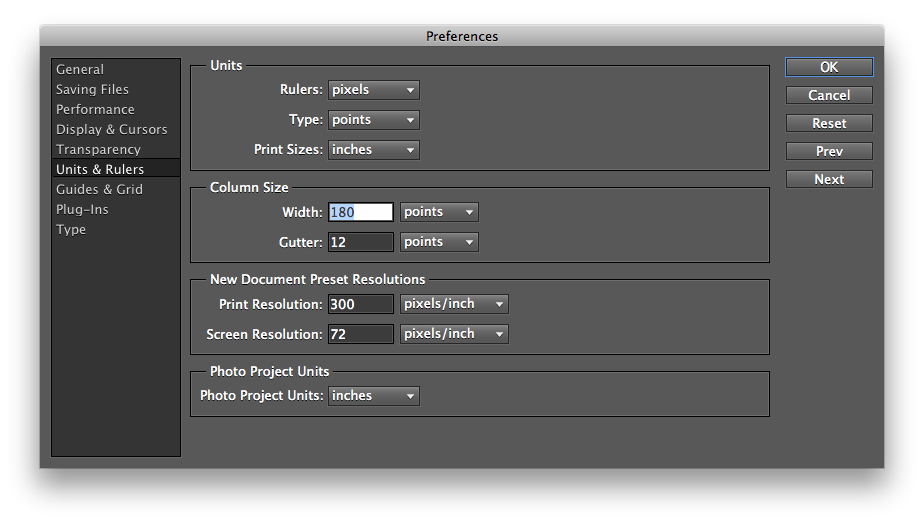Image resolution: width=924 pixels, height=523 pixels.
Task: Change the Gutter units dropdown
Action: (x=439, y=242)
